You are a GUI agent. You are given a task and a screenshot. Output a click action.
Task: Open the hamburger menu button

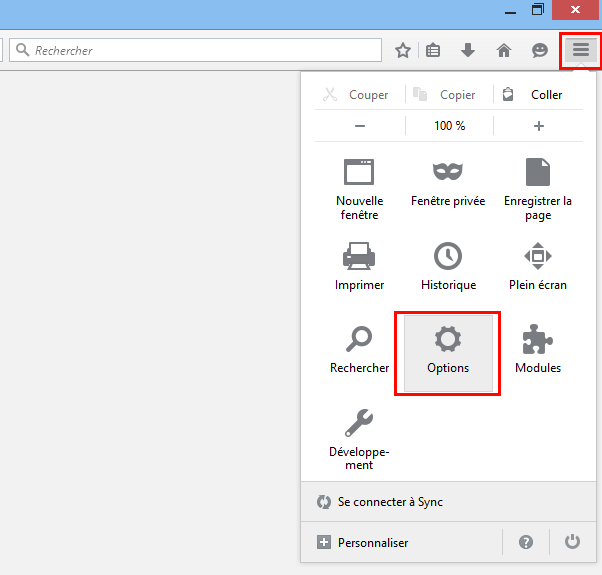pyautogui.click(x=580, y=50)
